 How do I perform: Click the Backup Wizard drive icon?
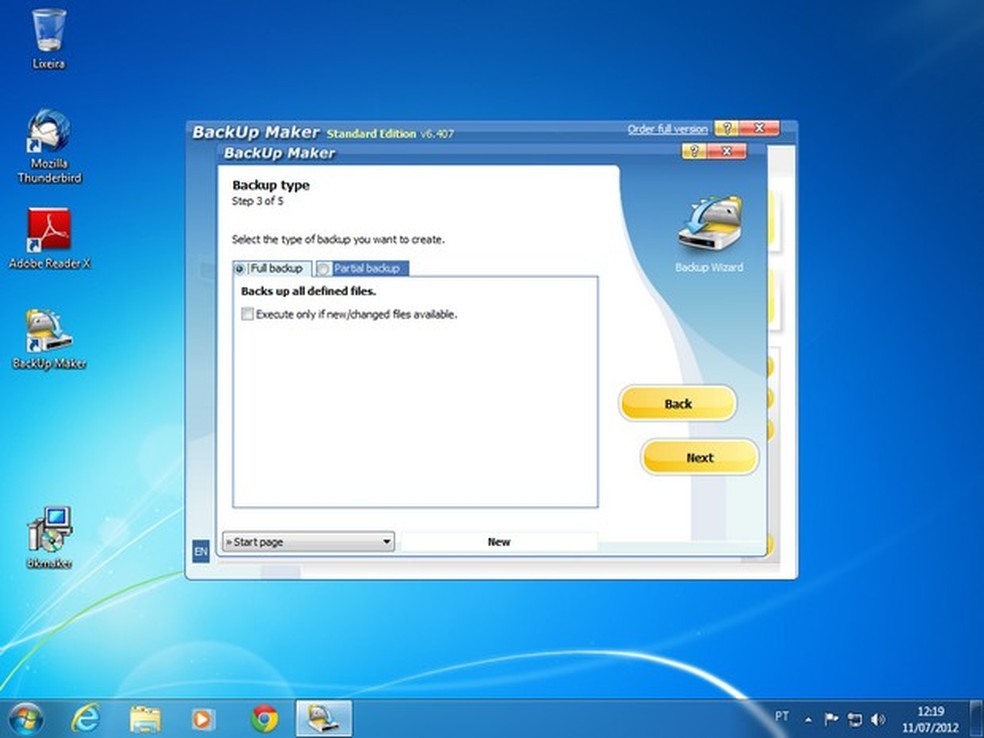click(708, 226)
